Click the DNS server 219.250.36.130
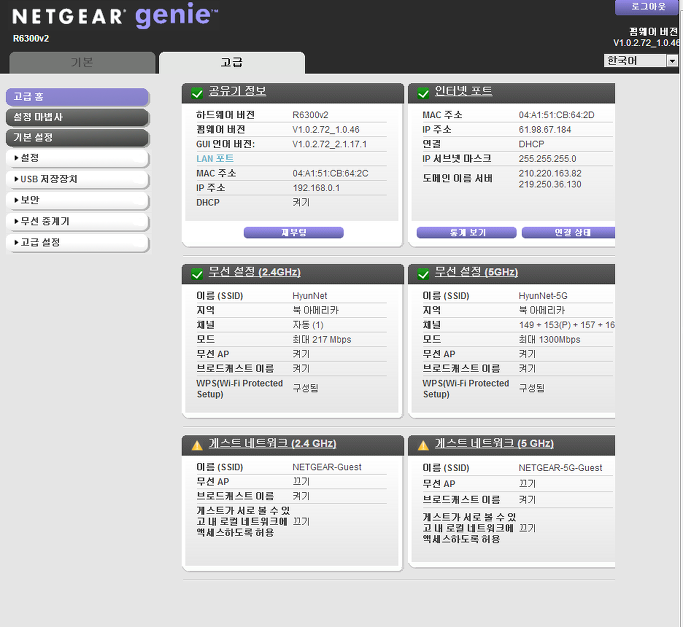 550,184
